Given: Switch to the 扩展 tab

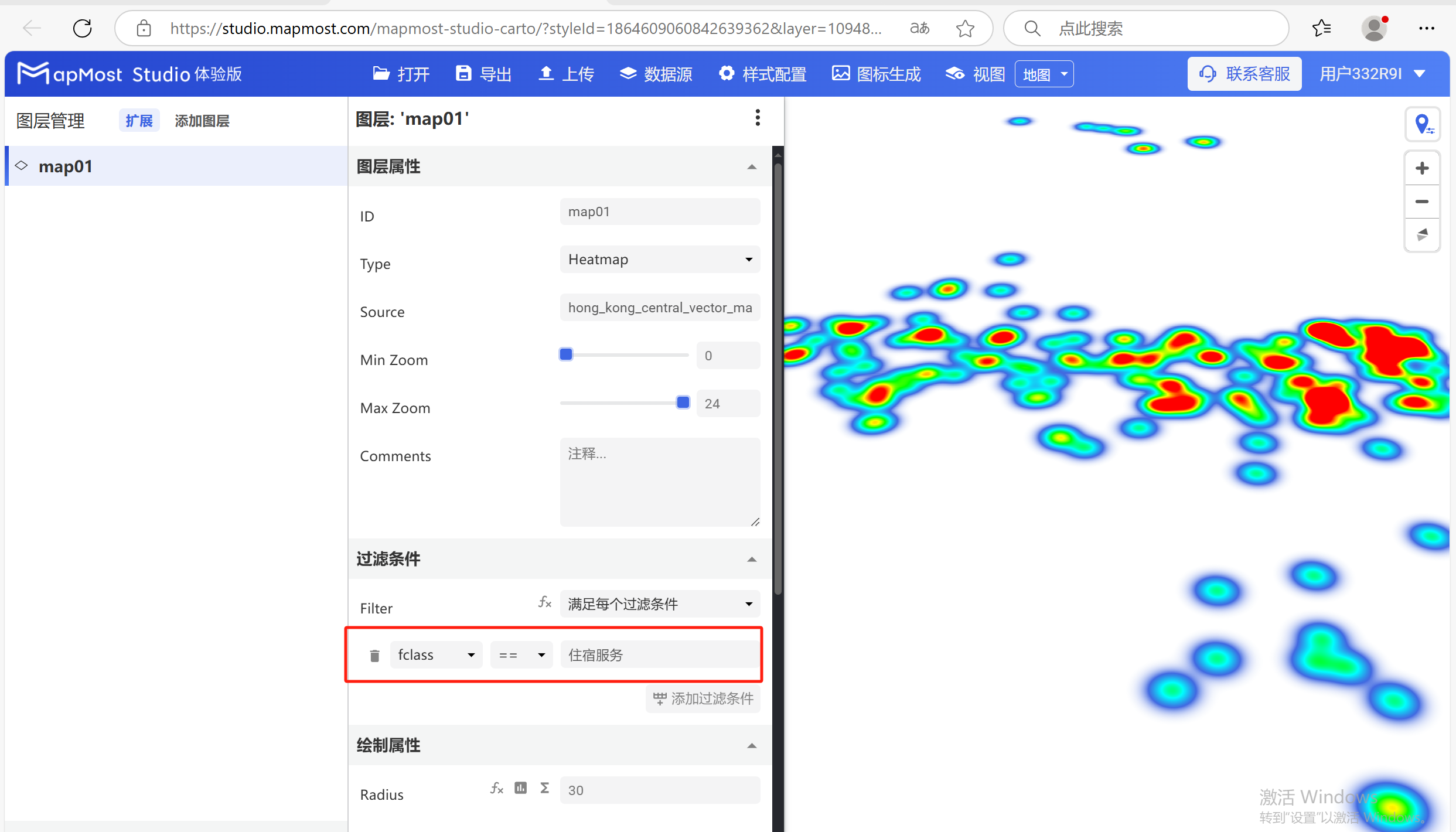Looking at the screenshot, I should coord(139,120).
